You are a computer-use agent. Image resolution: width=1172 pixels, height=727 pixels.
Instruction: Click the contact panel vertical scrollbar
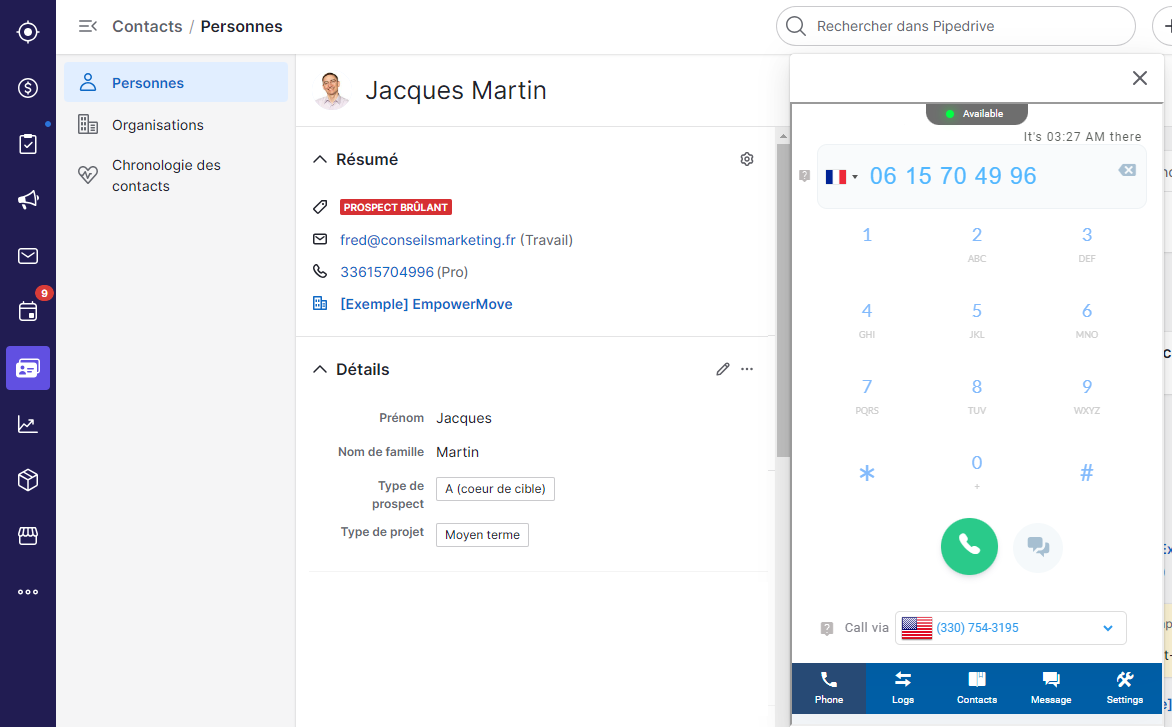pos(783,299)
